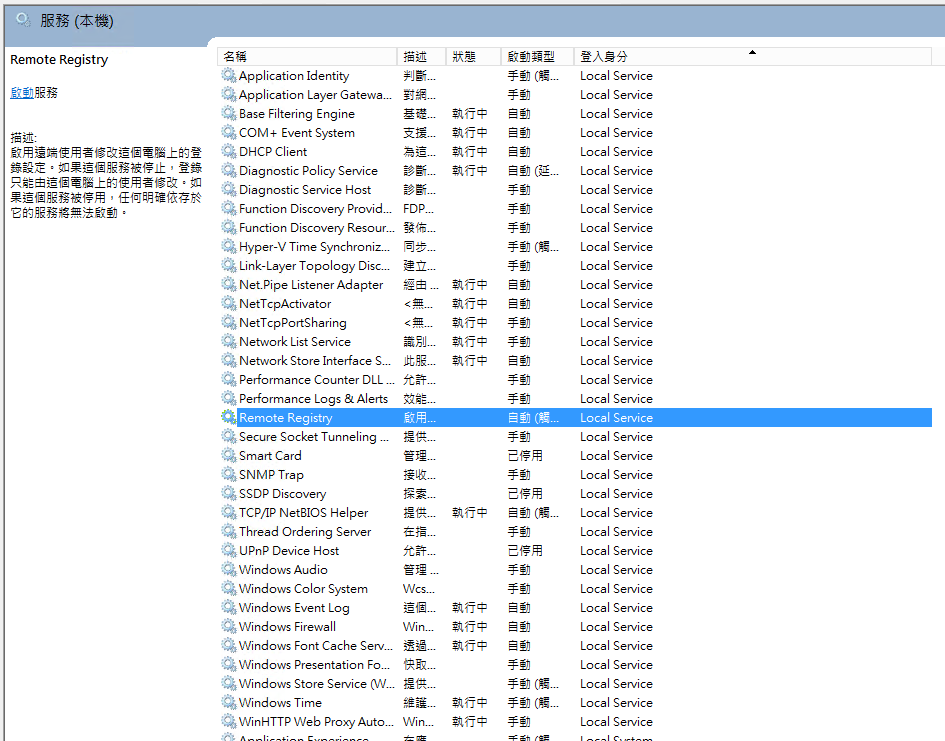Click the gear icon beside Thread Ordering Server
945x741 pixels.
pyautogui.click(x=228, y=531)
